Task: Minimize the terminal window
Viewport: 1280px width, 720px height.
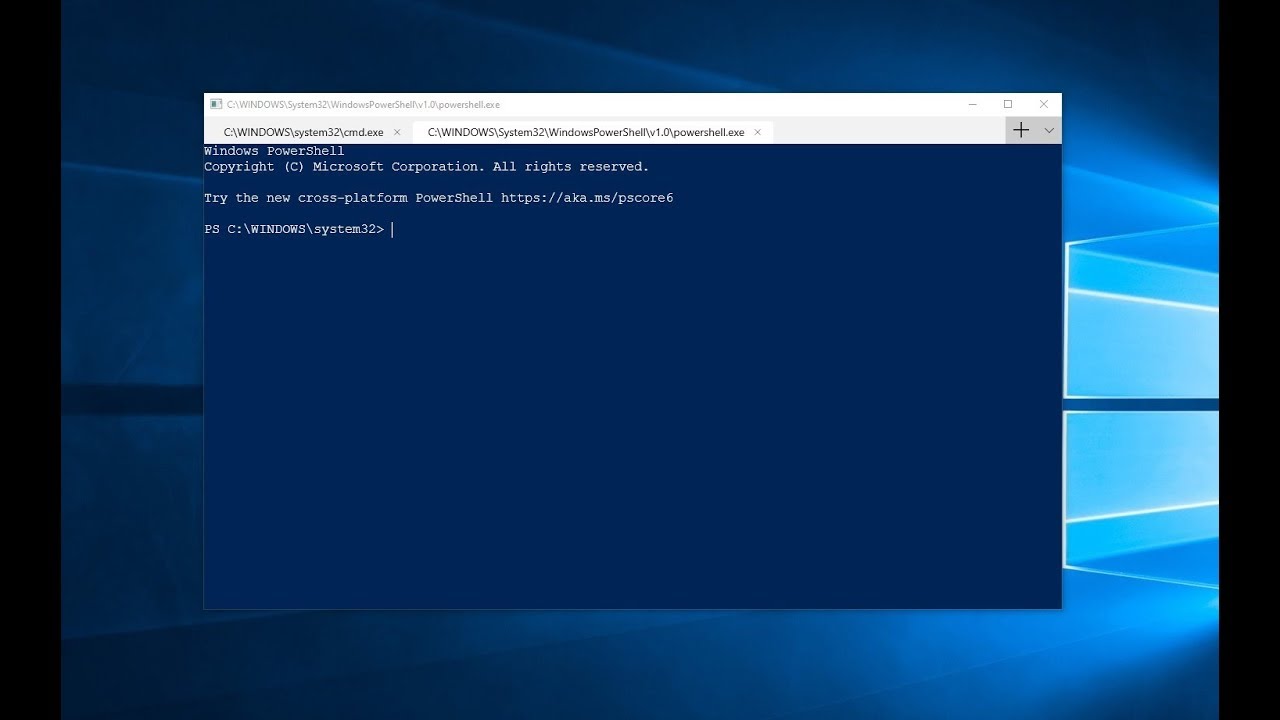Action: tap(973, 104)
